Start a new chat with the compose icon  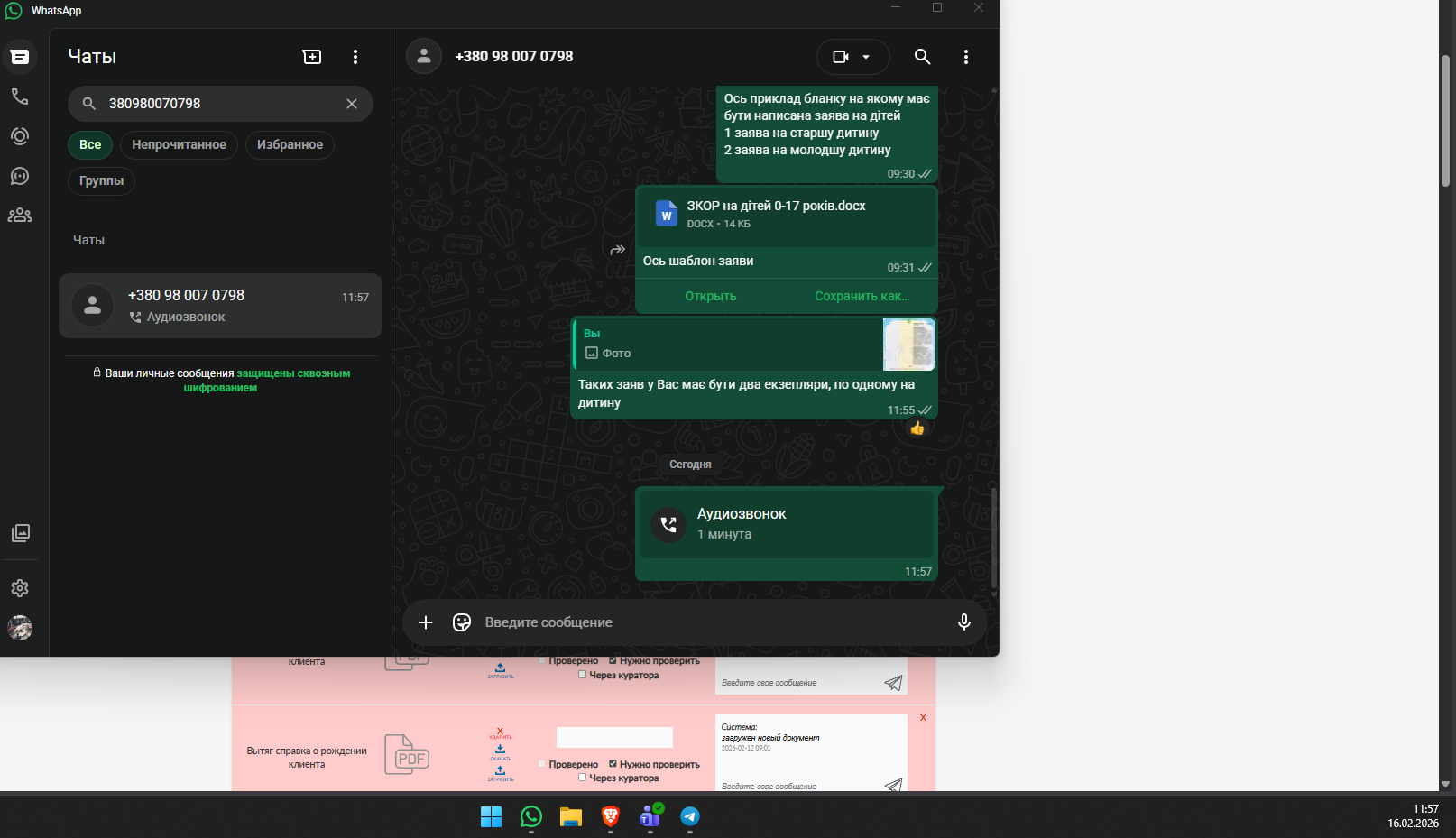pos(312,57)
